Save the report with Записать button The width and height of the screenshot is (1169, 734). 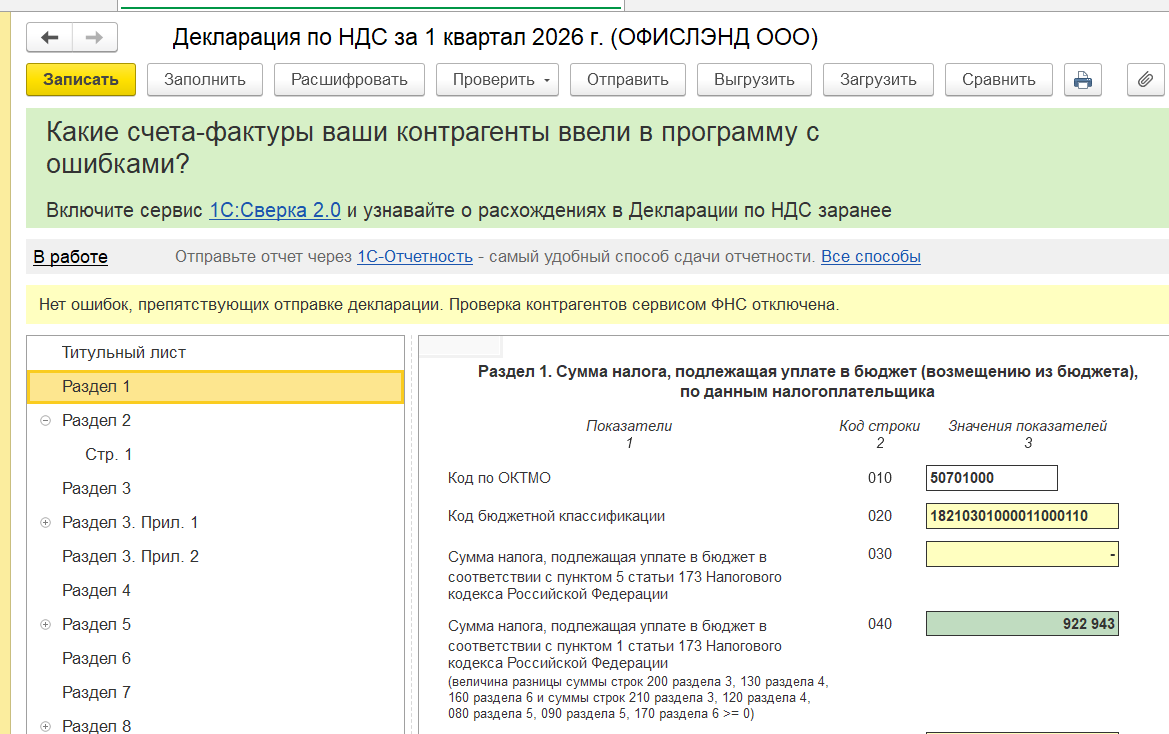[81, 80]
